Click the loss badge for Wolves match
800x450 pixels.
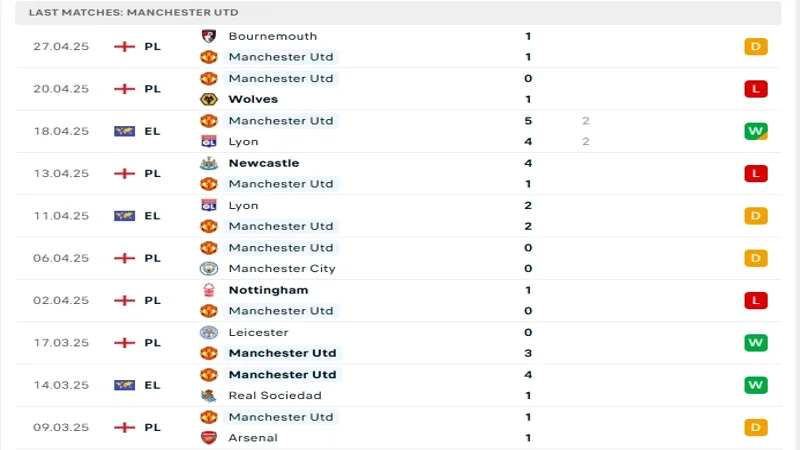point(755,89)
